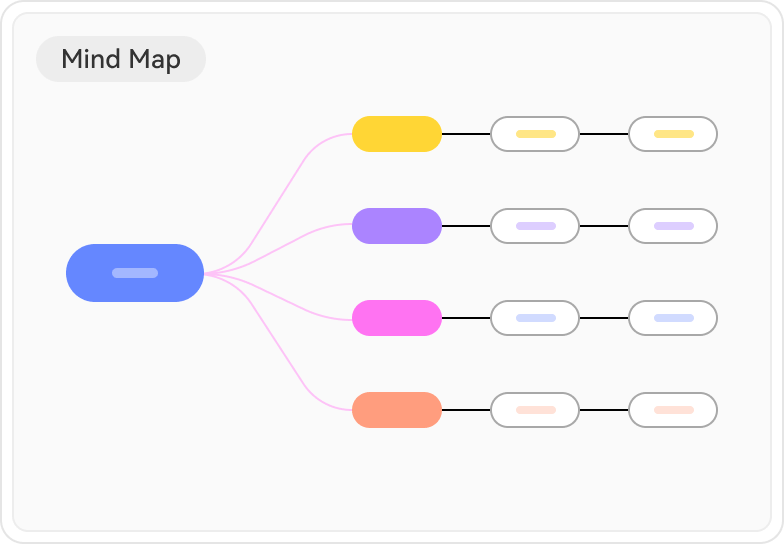Select the purple branch node

[397, 226]
